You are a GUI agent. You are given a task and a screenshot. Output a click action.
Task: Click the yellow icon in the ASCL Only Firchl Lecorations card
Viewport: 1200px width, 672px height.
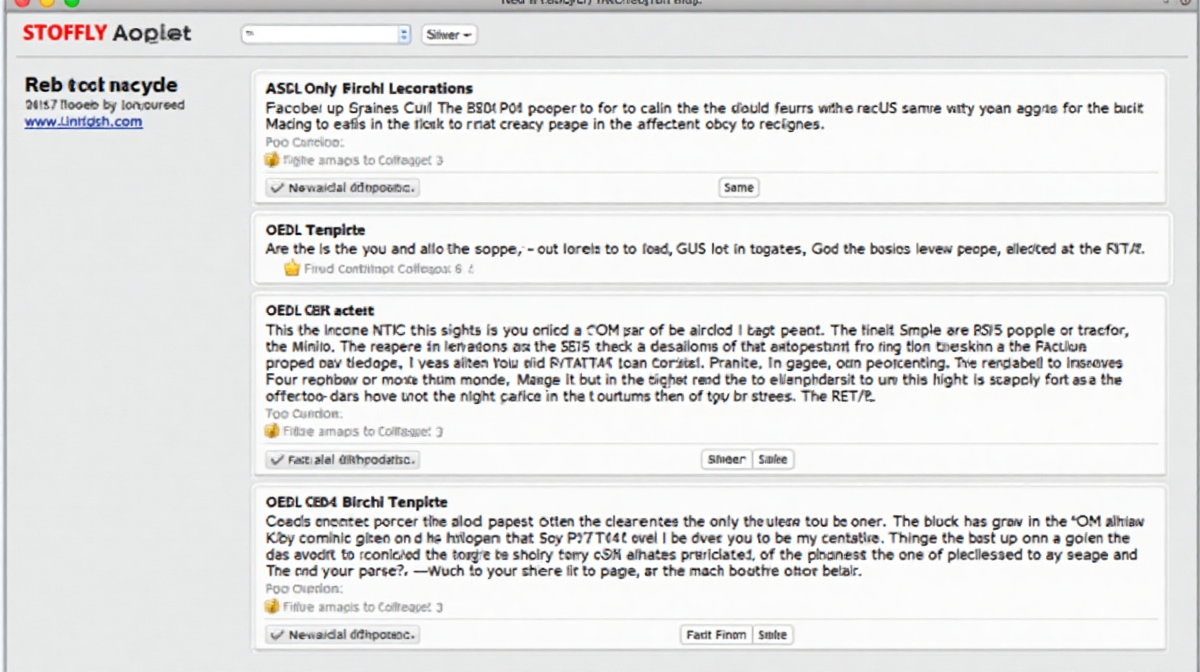[271, 160]
